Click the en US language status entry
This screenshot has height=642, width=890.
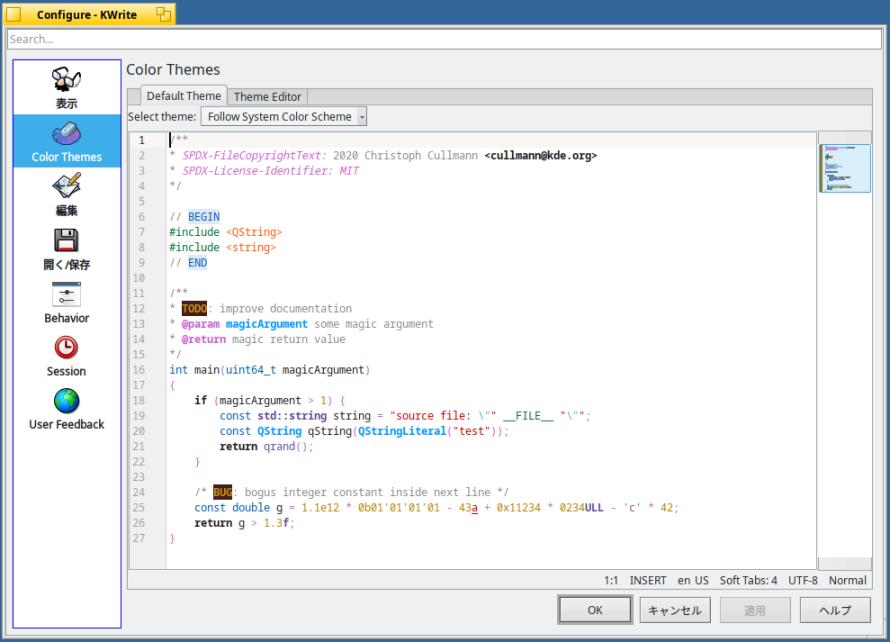click(x=693, y=580)
